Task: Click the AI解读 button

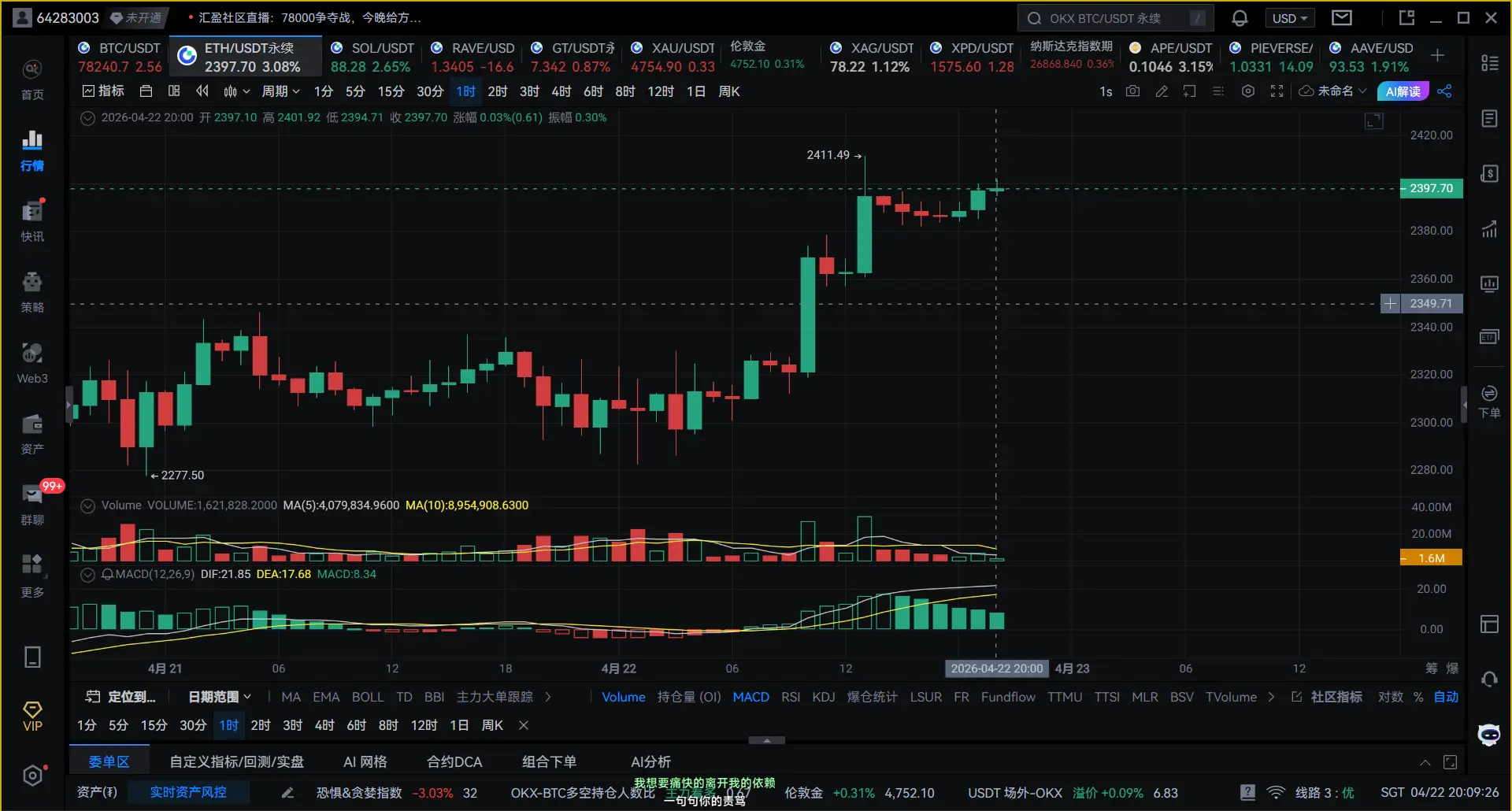Action: click(1403, 91)
